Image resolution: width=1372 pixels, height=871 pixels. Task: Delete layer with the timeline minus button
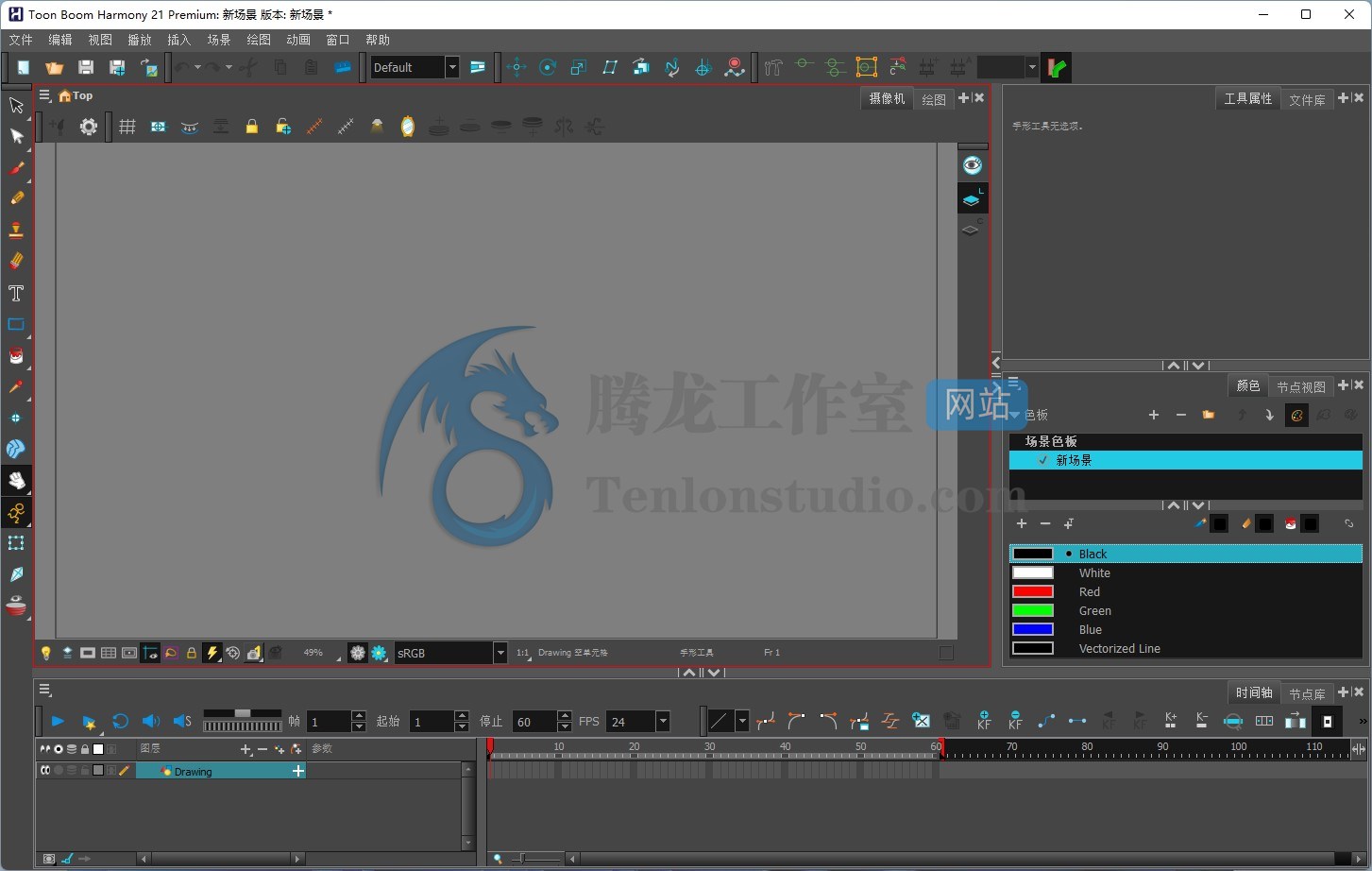[263, 749]
